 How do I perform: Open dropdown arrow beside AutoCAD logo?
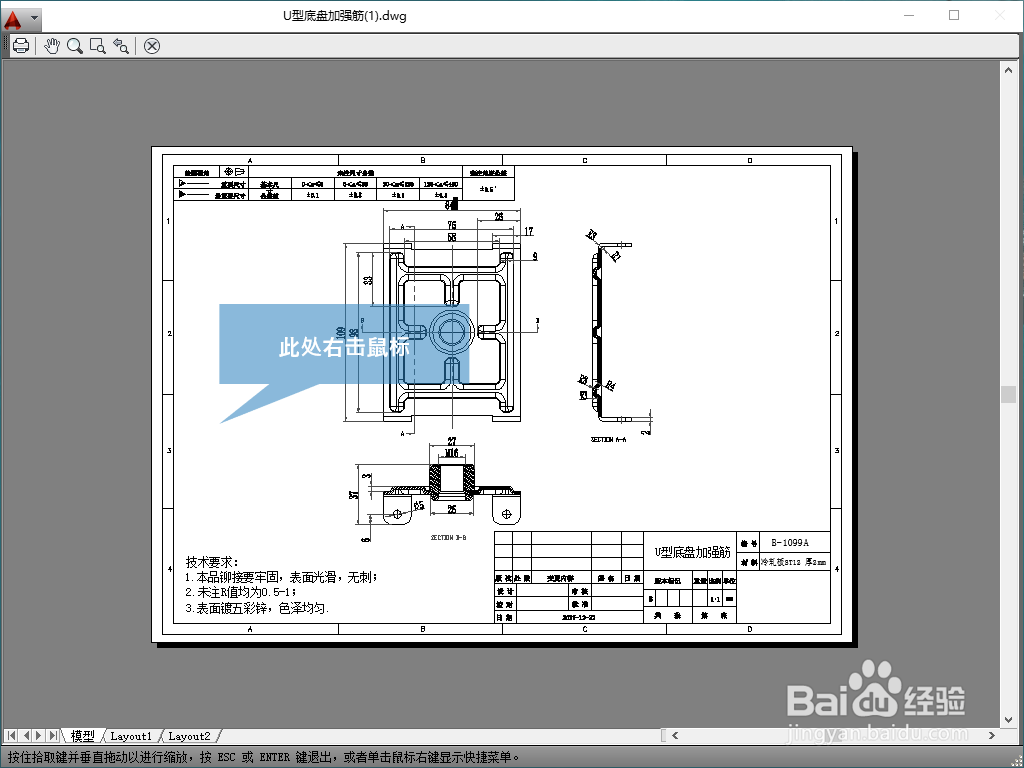tap(35, 18)
